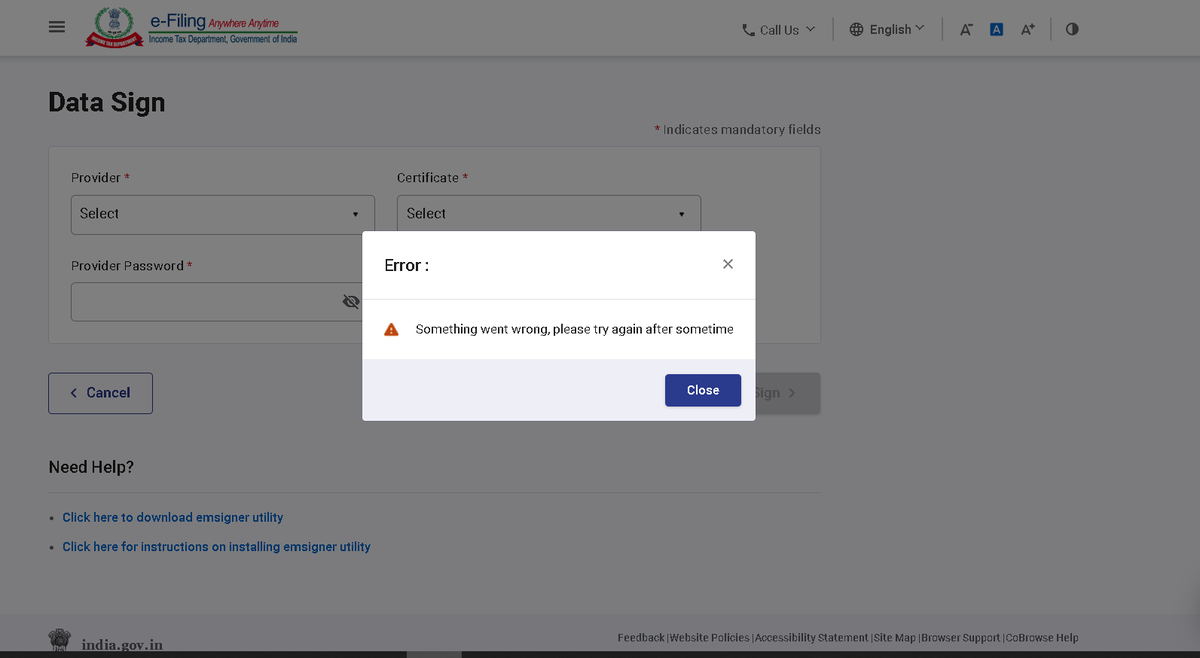Open the English language dropdown
The image size is (1200, 658).
pos(887,29)
